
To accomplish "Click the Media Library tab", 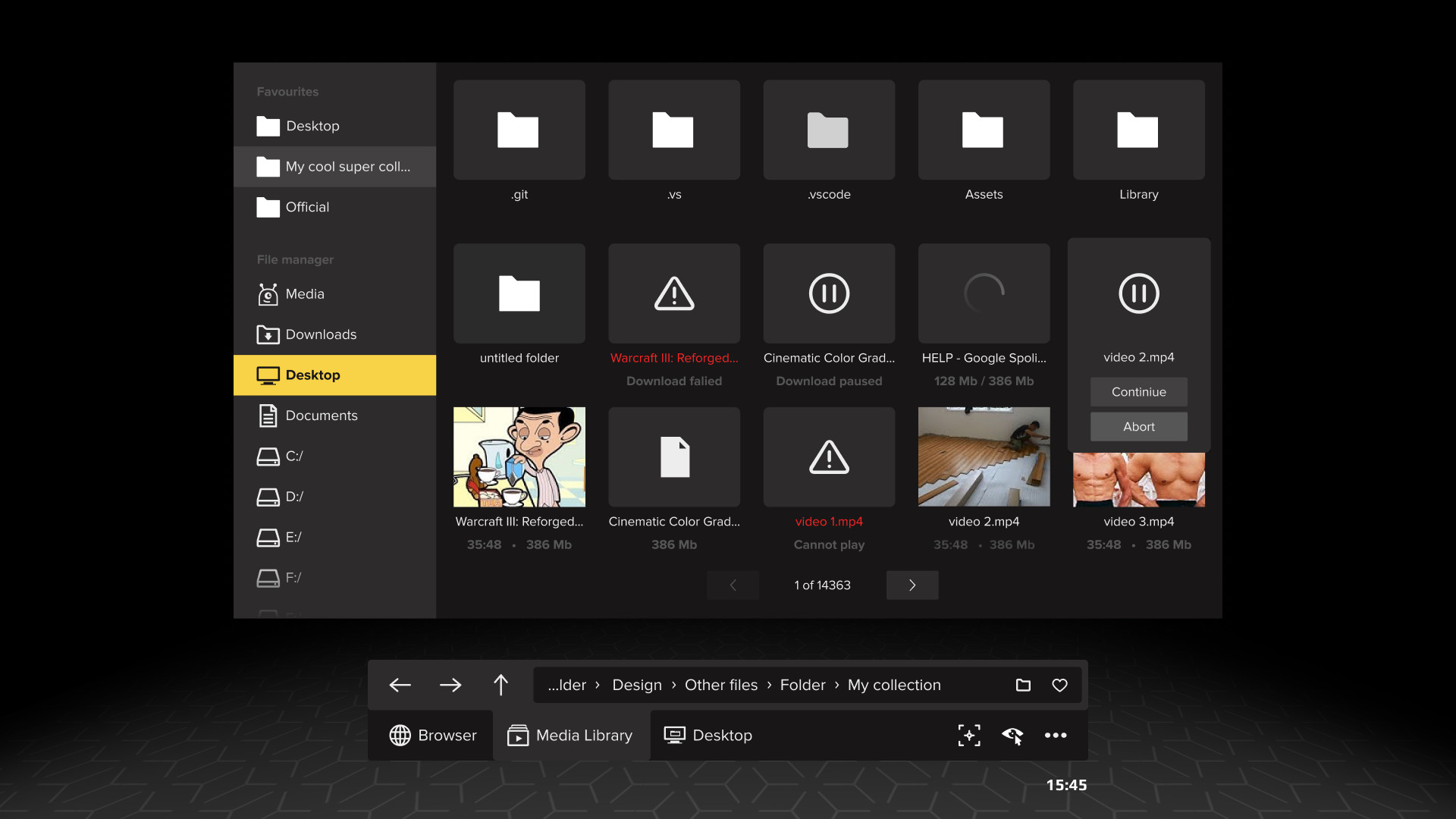I will point(570,735).
